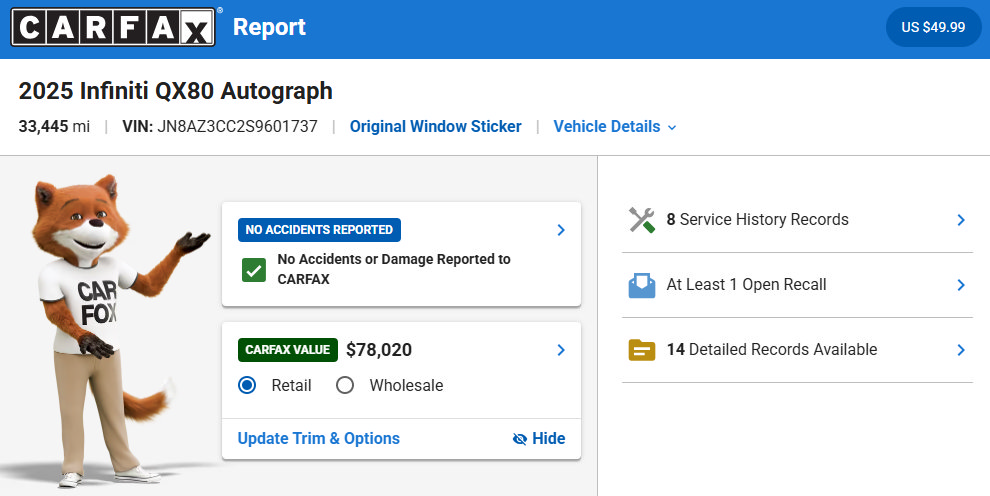Click the Vehicle Details chevron arrow
This screenshot has width=990, height=496.
(672, 127)
